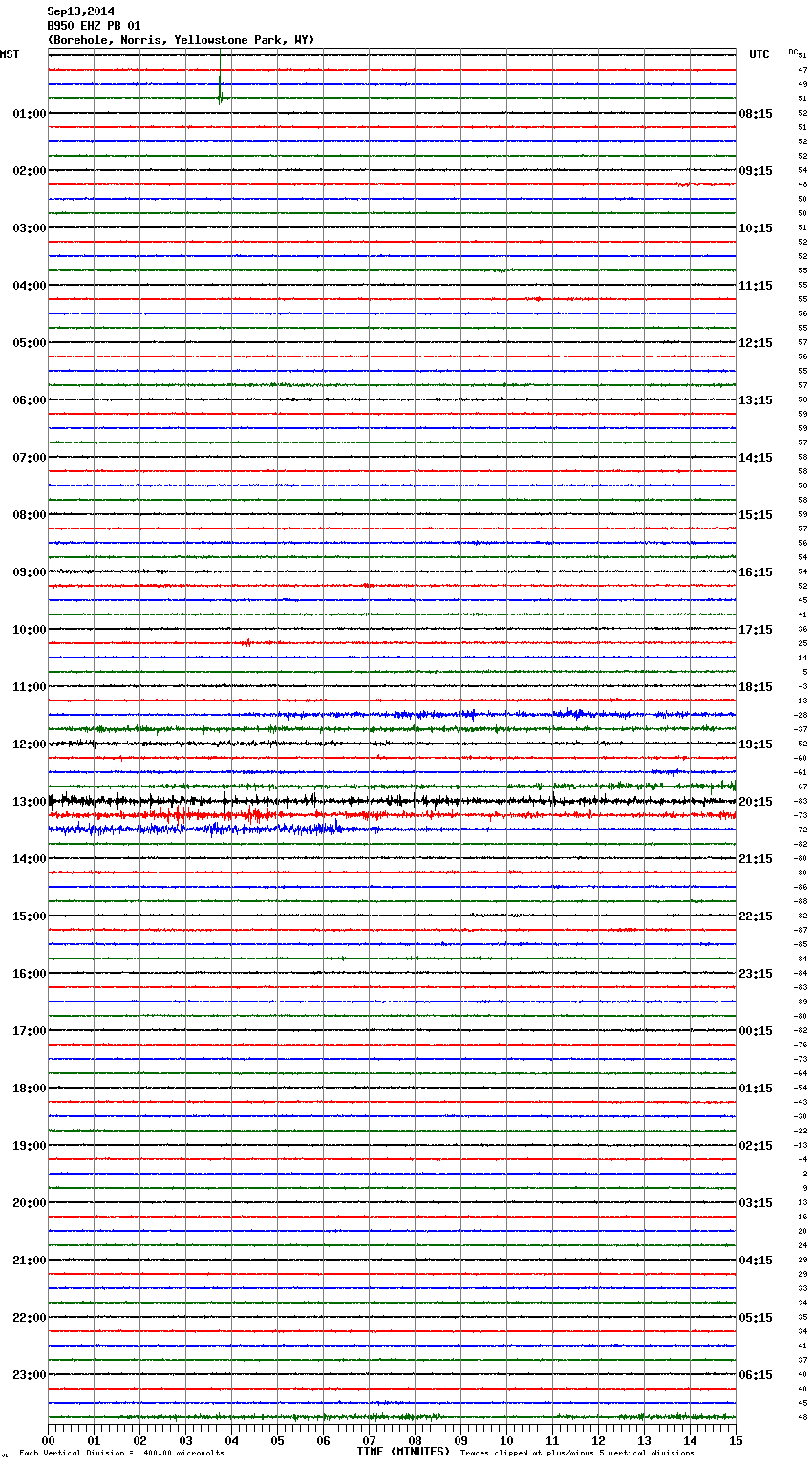The image size is (812, 1466).
Task: Click the 08:15 UTC time label
Action: click(x=756, y=114)
